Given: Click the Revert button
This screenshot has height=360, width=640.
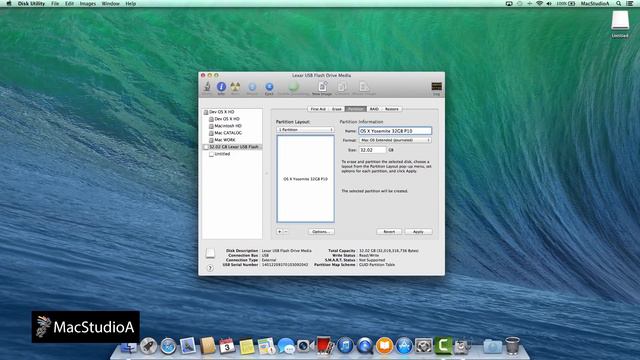Looking at the screenshot, I should click(x=389, y=231).
